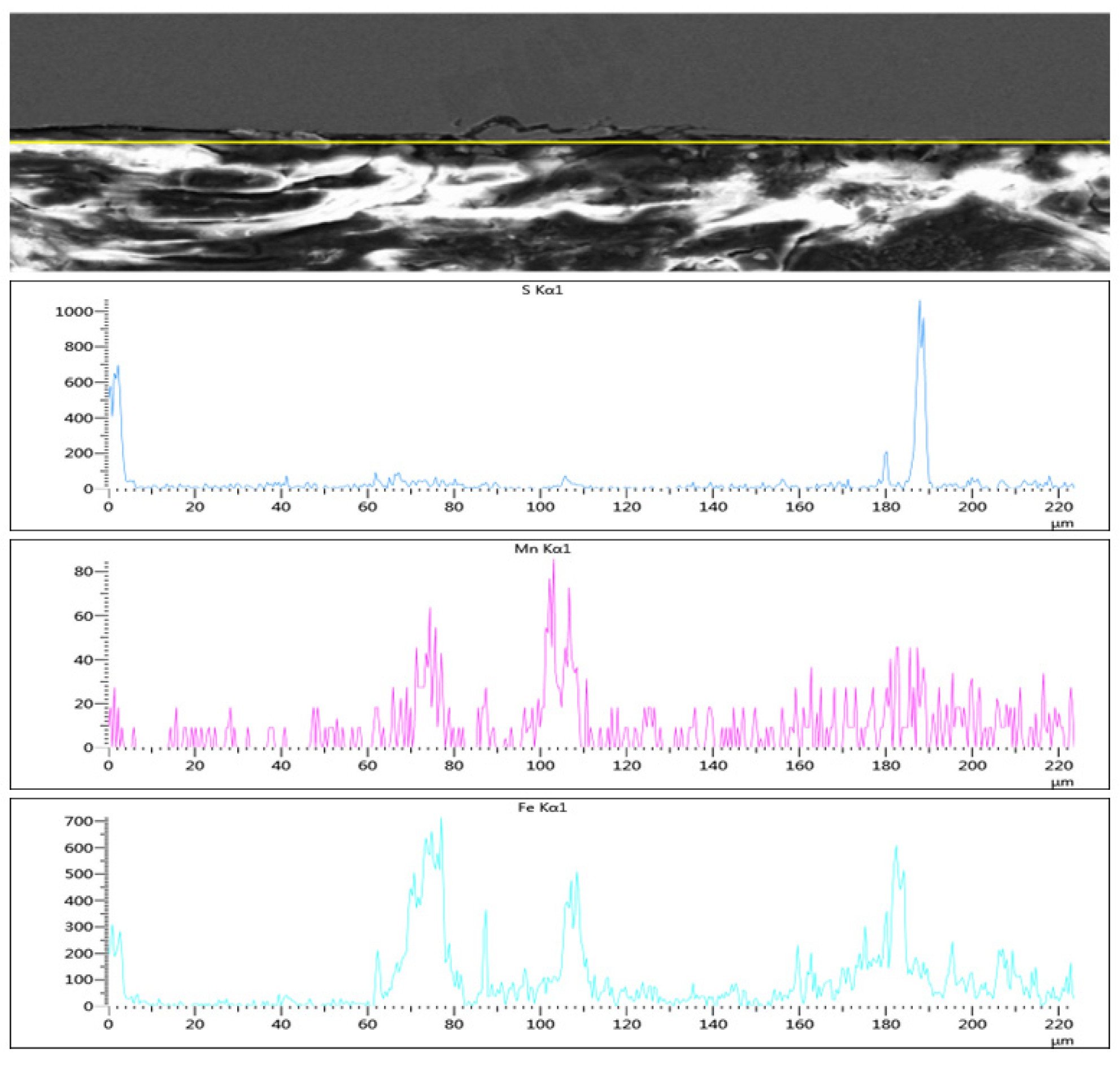Click the 100 tick label on the S chart x-axis
The image size is (1120, 1075).
click(540, 506)
